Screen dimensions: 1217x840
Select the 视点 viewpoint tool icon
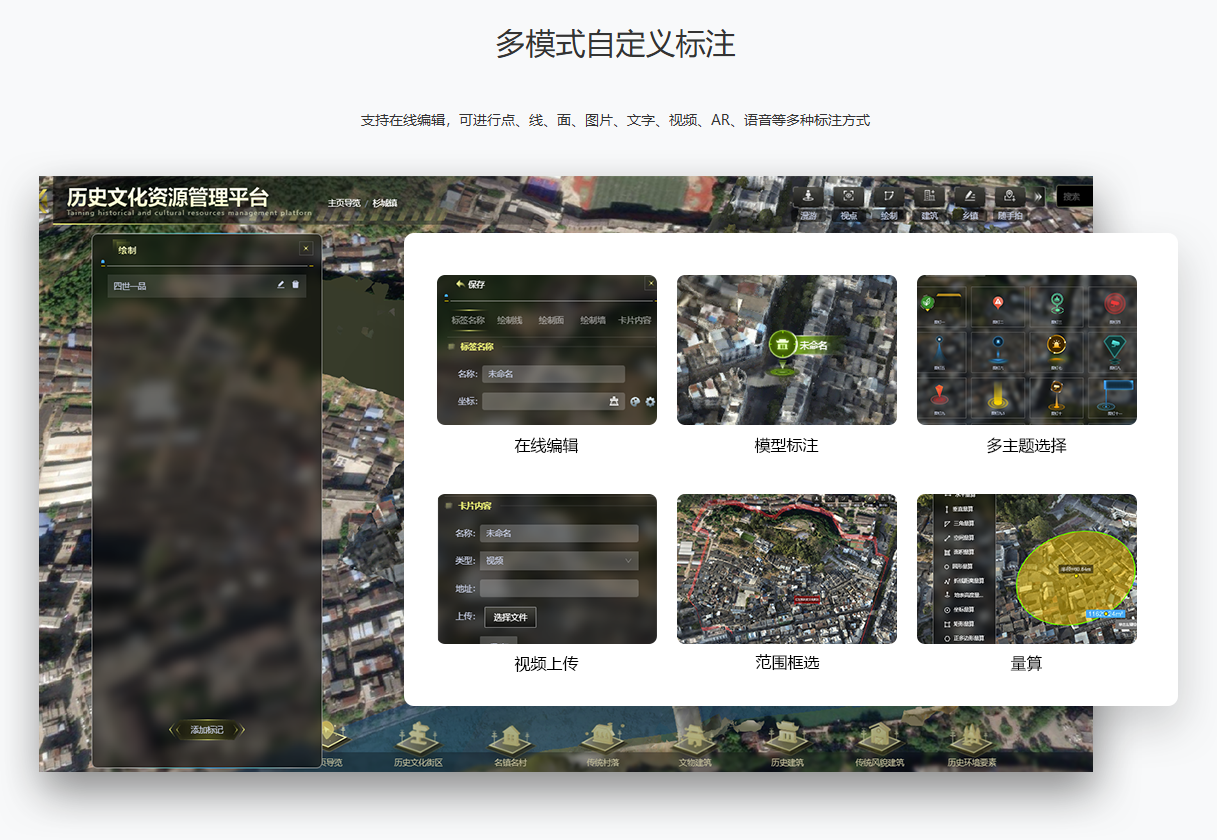click(849, 197)
